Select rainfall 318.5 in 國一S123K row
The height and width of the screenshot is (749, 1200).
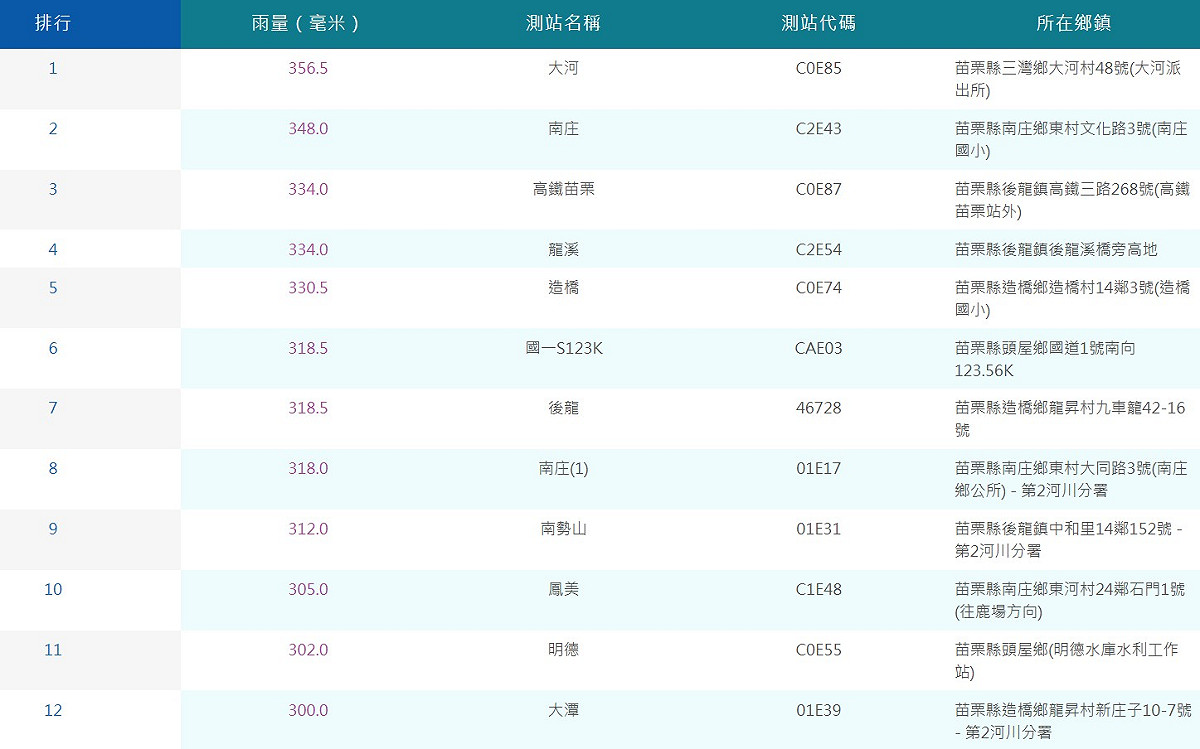point(308,349)
